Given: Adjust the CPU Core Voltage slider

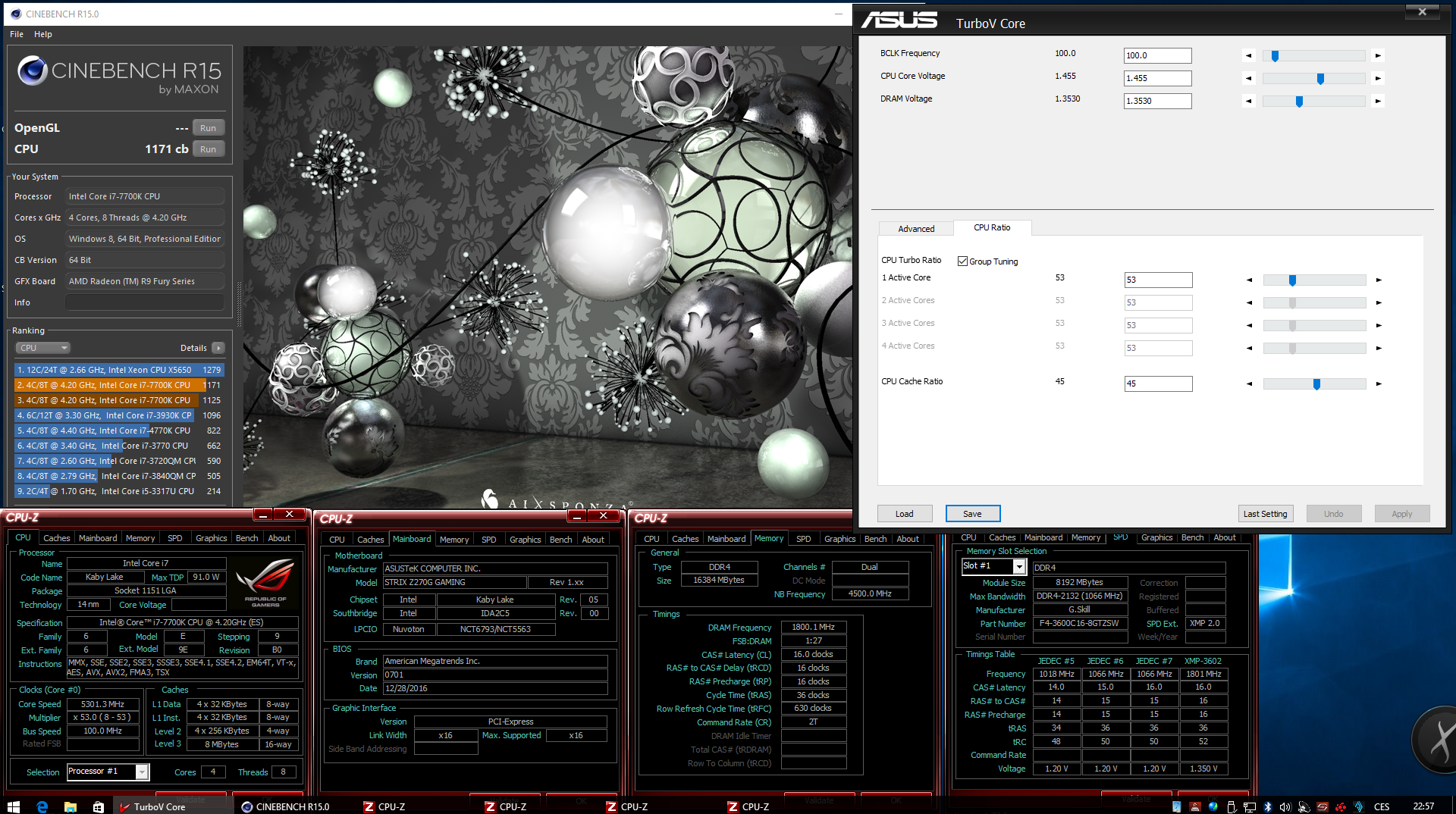Looking at the screenshot, I should 1313,78.
